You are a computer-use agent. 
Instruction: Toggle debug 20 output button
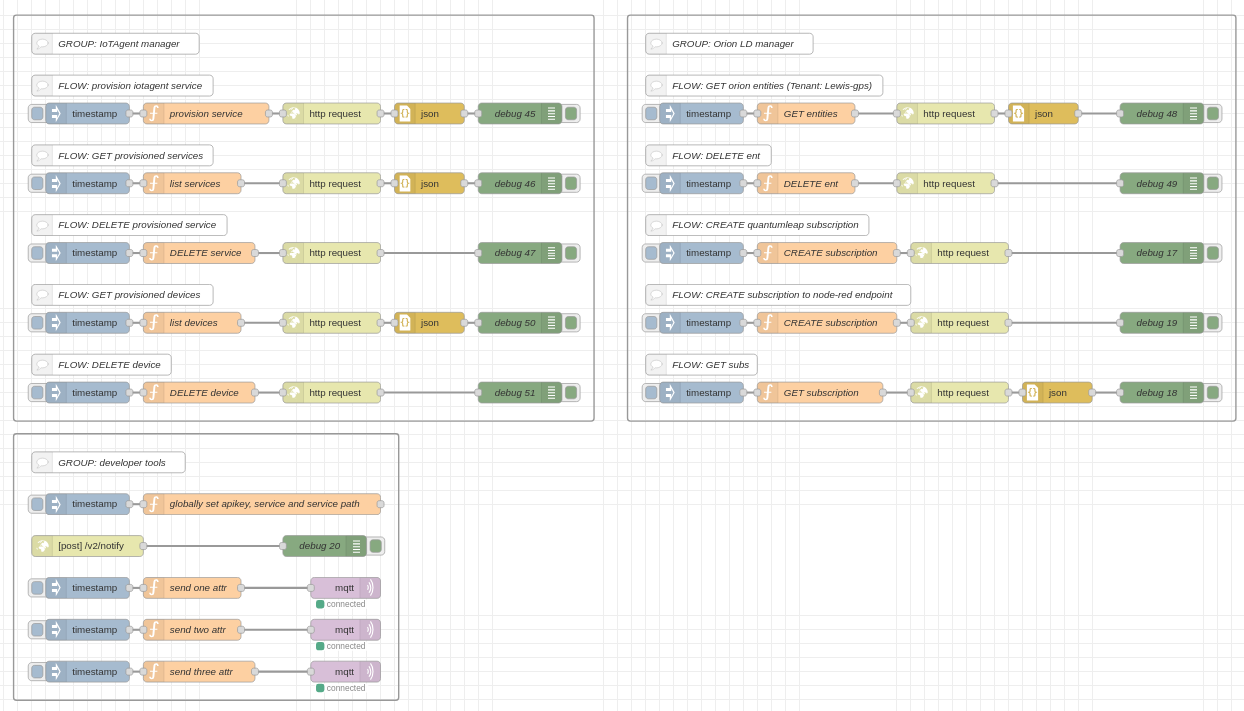pyautogui.click(x=376, y=546)
